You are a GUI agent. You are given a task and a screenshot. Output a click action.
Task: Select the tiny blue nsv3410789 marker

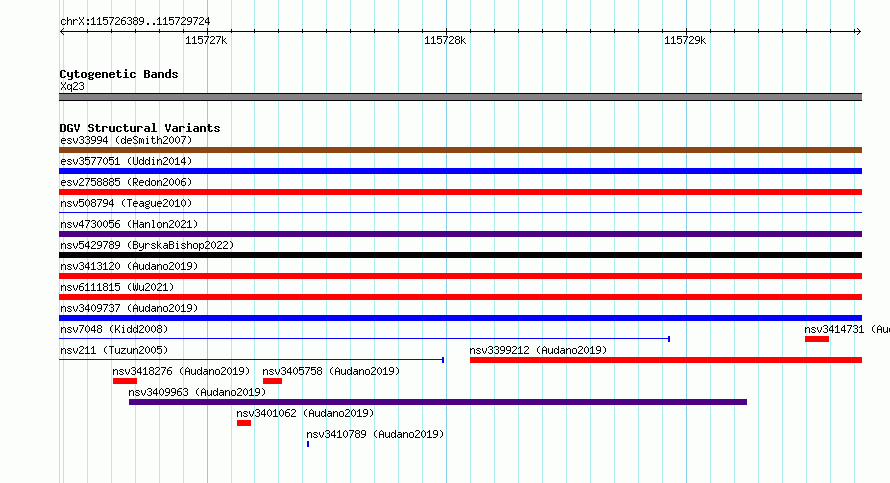[308, 444]
